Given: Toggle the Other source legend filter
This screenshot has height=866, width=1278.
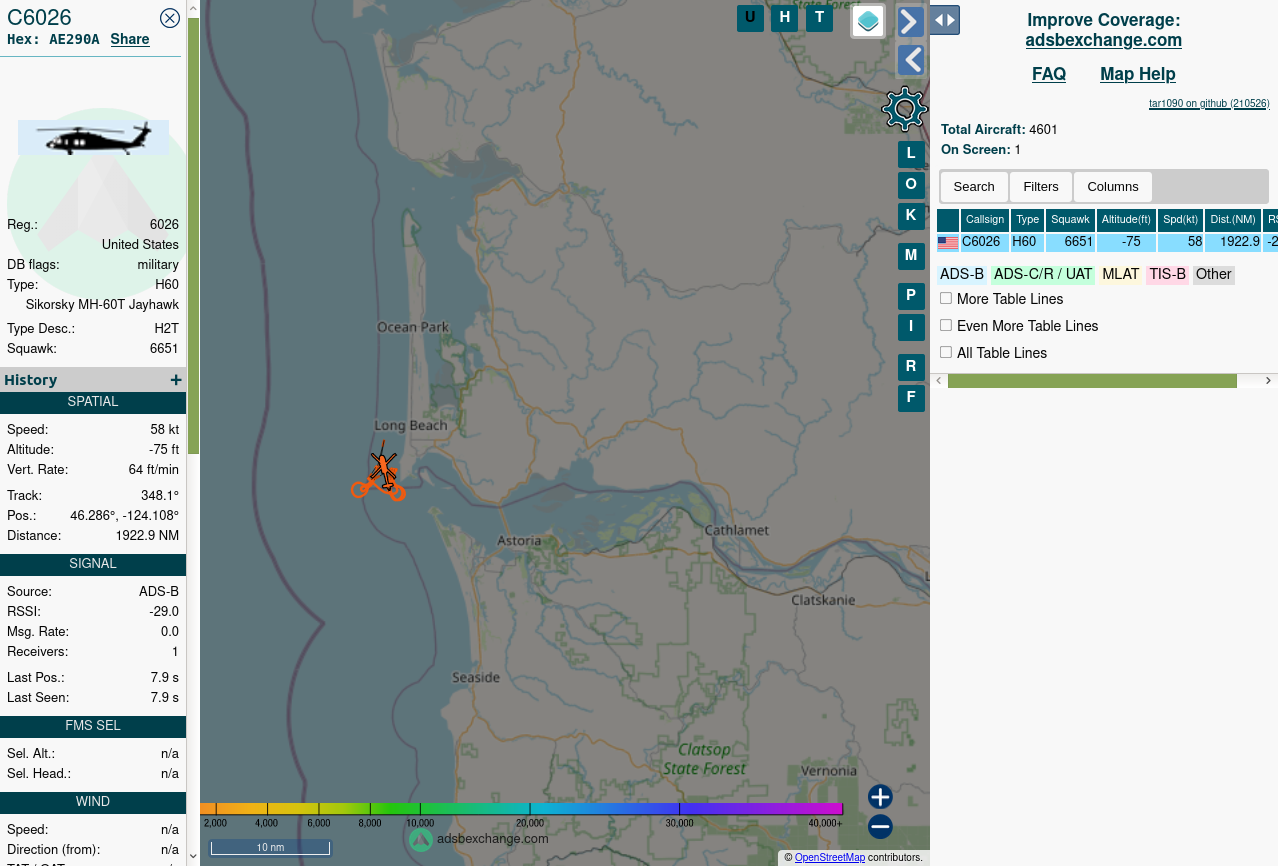Looking at the screenshot, I should coord(1213,275).
